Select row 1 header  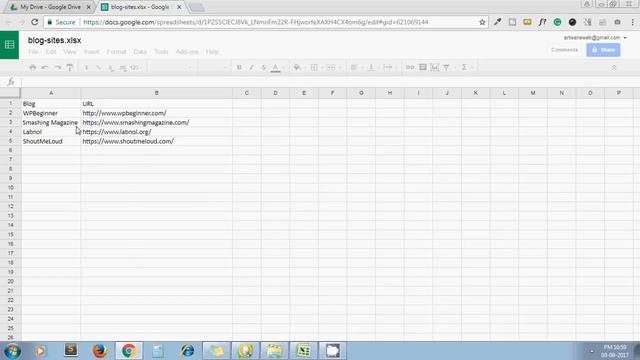tap(10, 104)
